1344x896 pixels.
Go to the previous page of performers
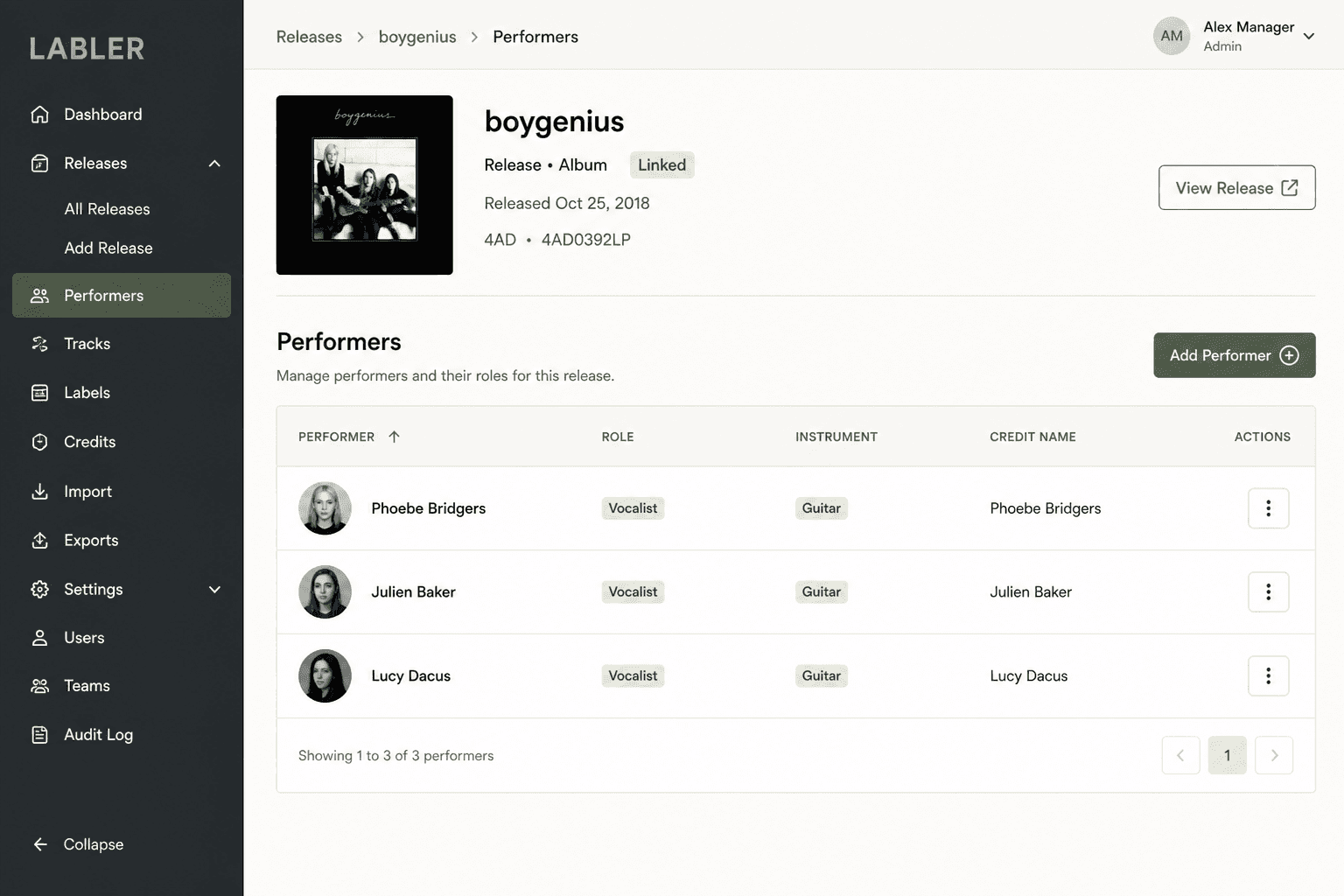coord(1180,755)
